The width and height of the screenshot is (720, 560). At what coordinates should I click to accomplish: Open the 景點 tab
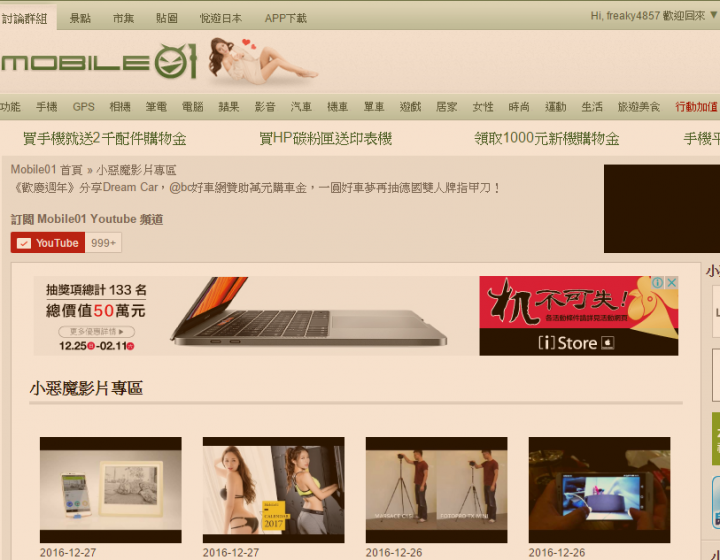(x=80, y=18)
